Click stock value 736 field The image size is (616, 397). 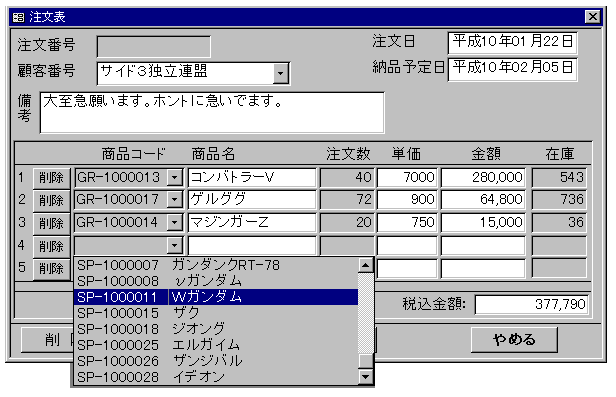(x=559, y=200)
